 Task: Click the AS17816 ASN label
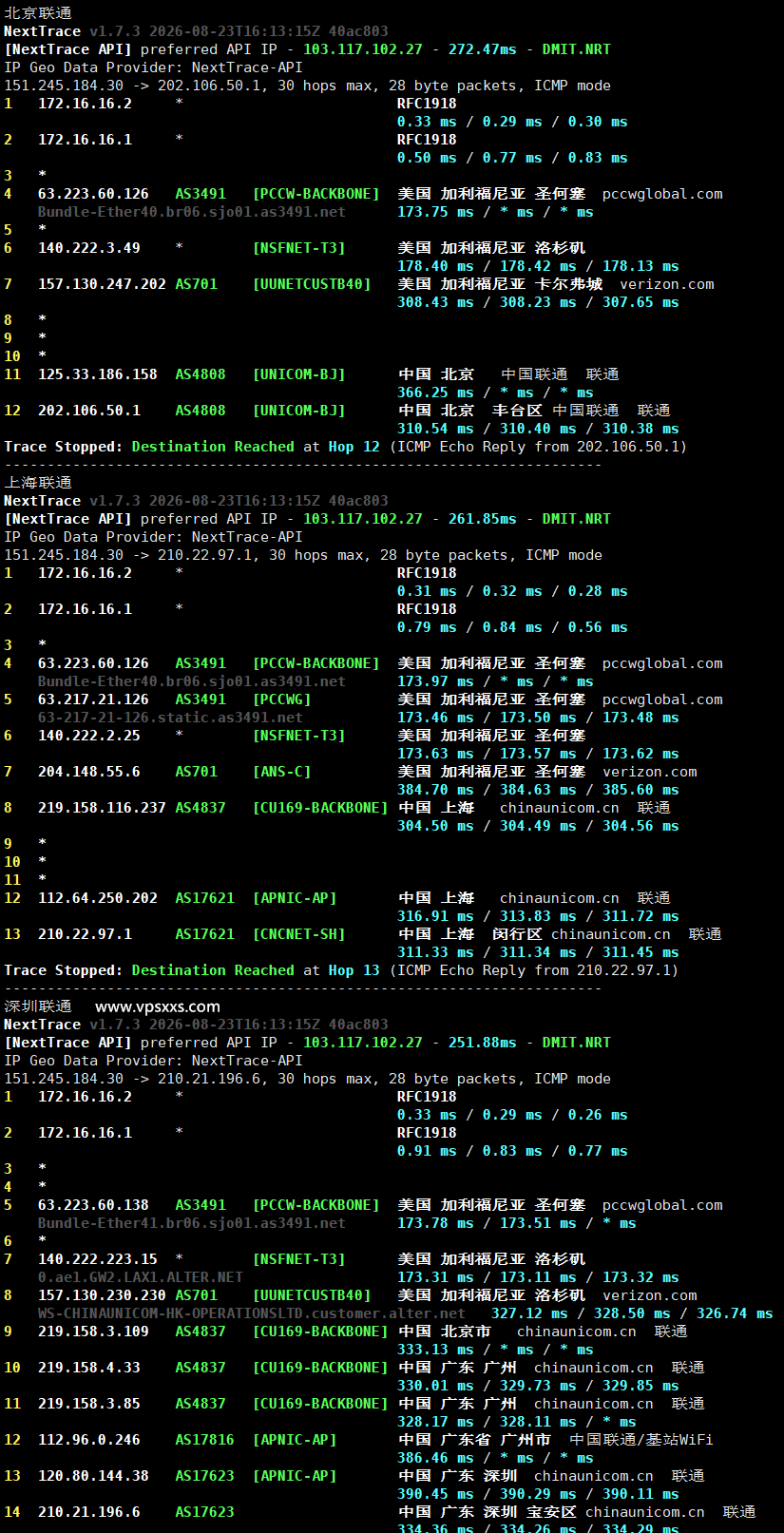click(204, 1440)
